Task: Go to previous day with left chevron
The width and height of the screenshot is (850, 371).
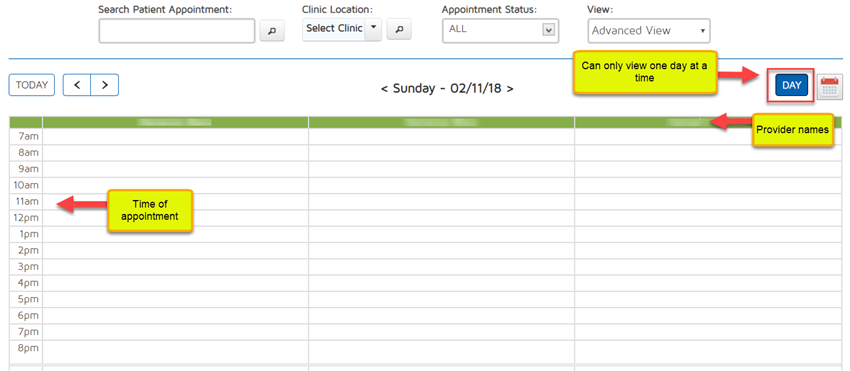Action: point(77,85)
